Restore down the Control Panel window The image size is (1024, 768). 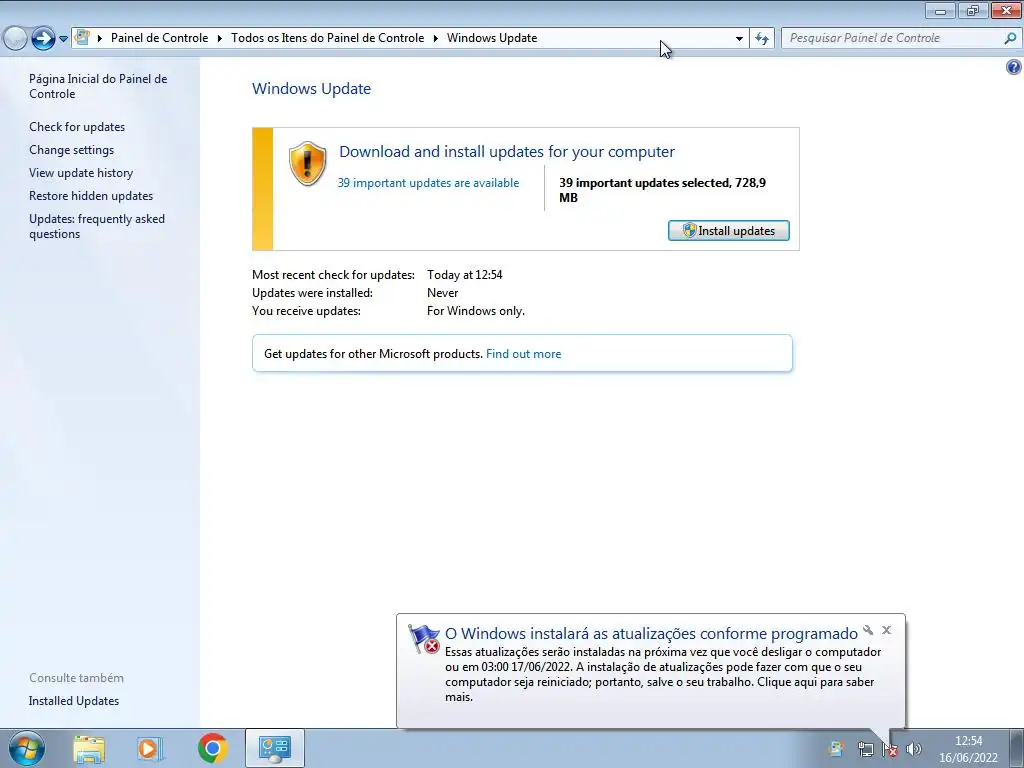point(972,10)
